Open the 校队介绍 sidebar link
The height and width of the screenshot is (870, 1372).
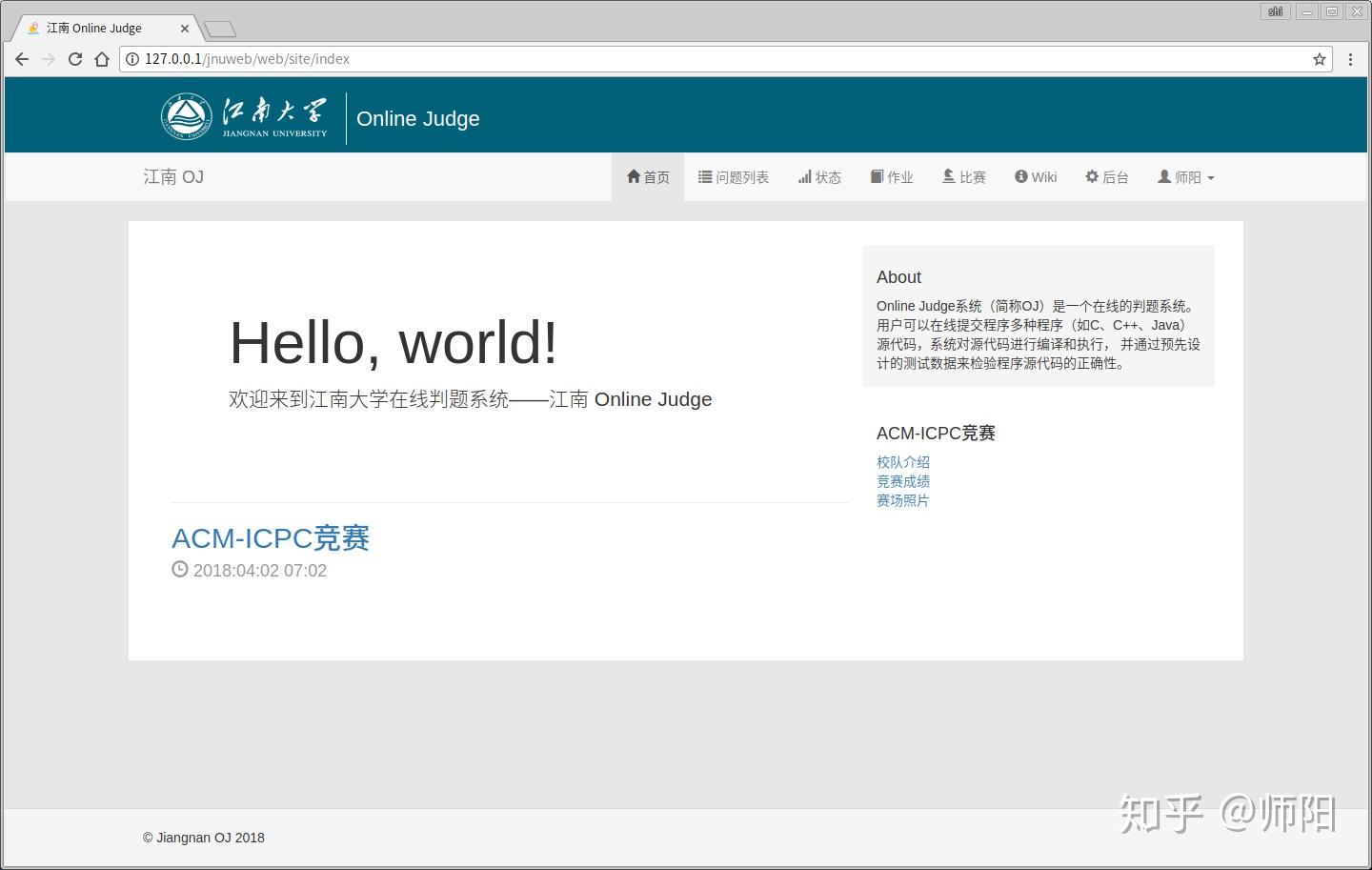(903, 462)
